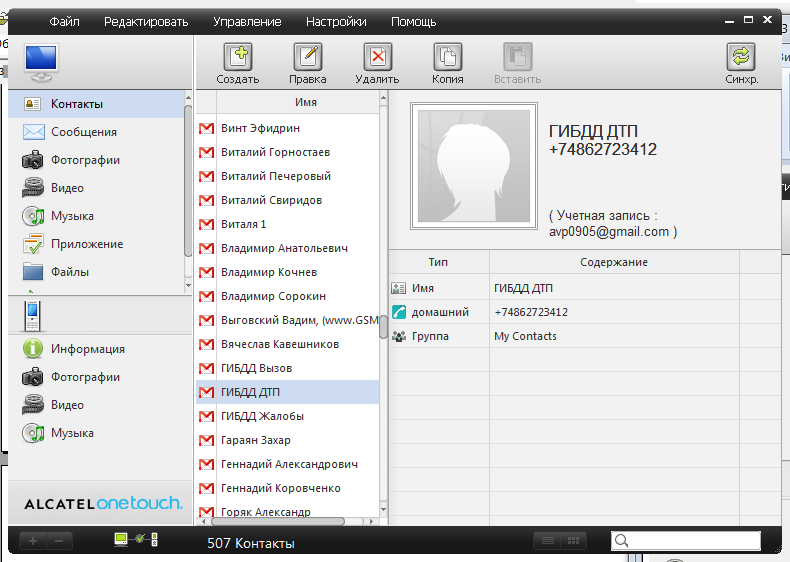Click the Синхр. (Sync) icon

tap(741, 58)
